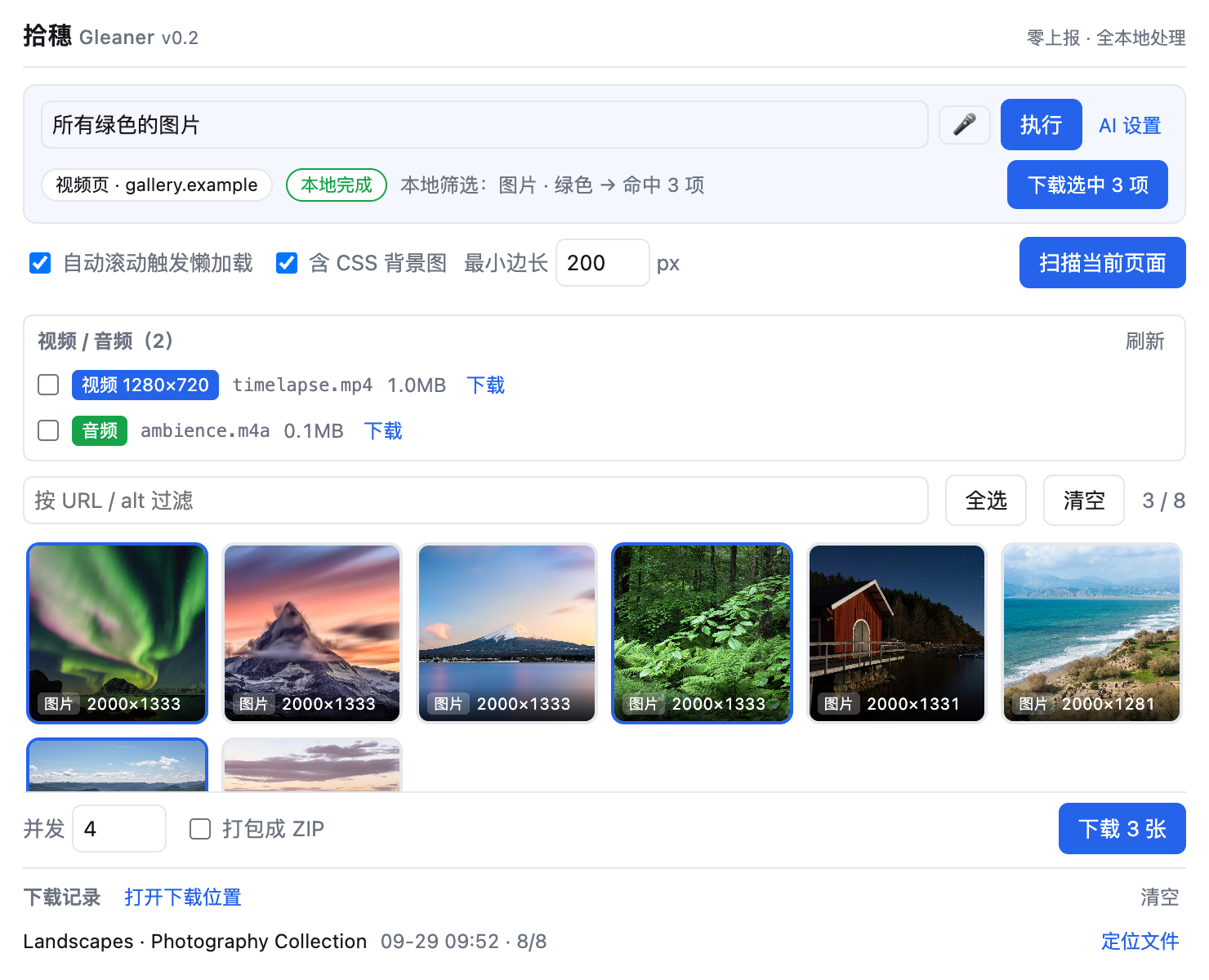The height and width of the screenshot is (980, 1209).
Task: Check the timelapse.mp4 checkbox
Action: 48,385
